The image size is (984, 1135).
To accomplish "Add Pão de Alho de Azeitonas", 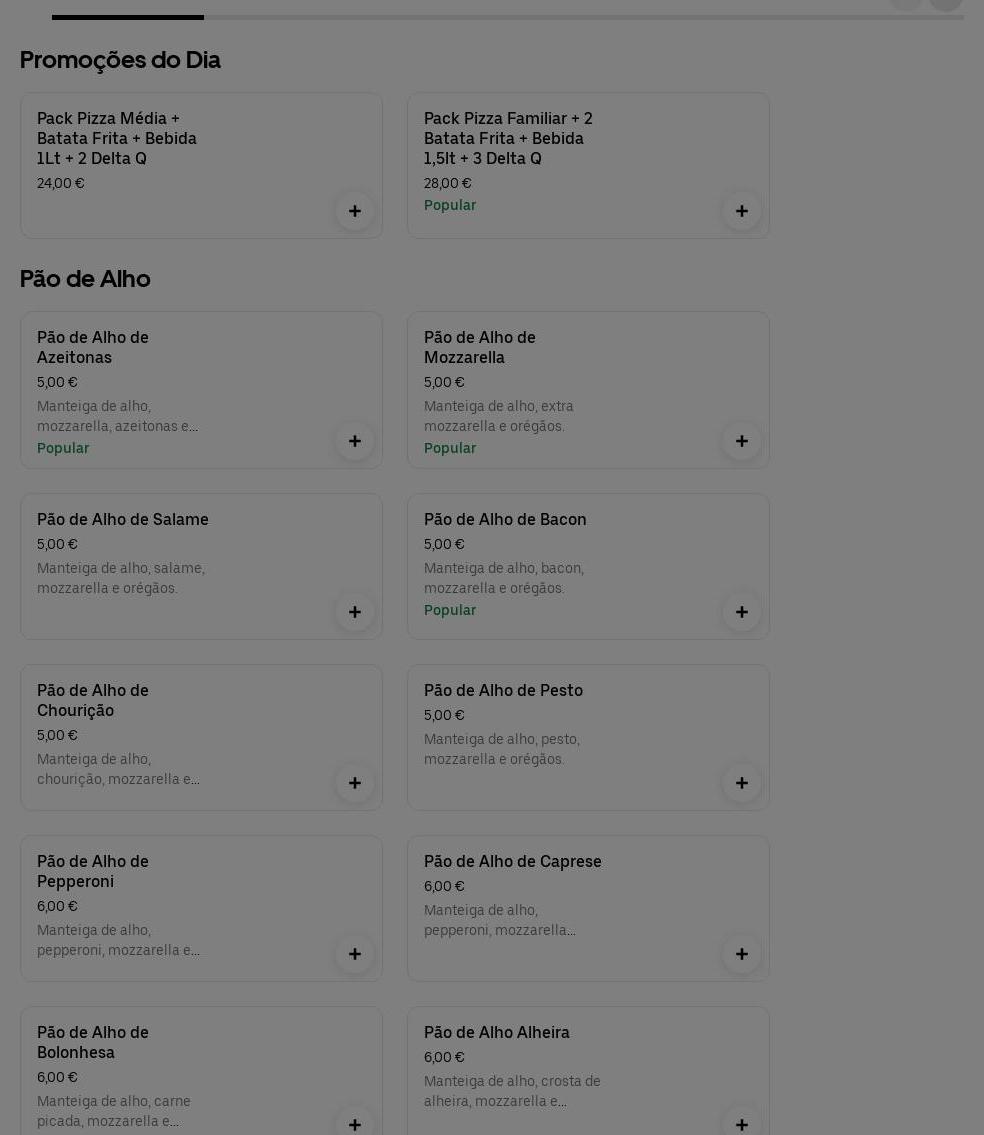I will pos(355,441).
